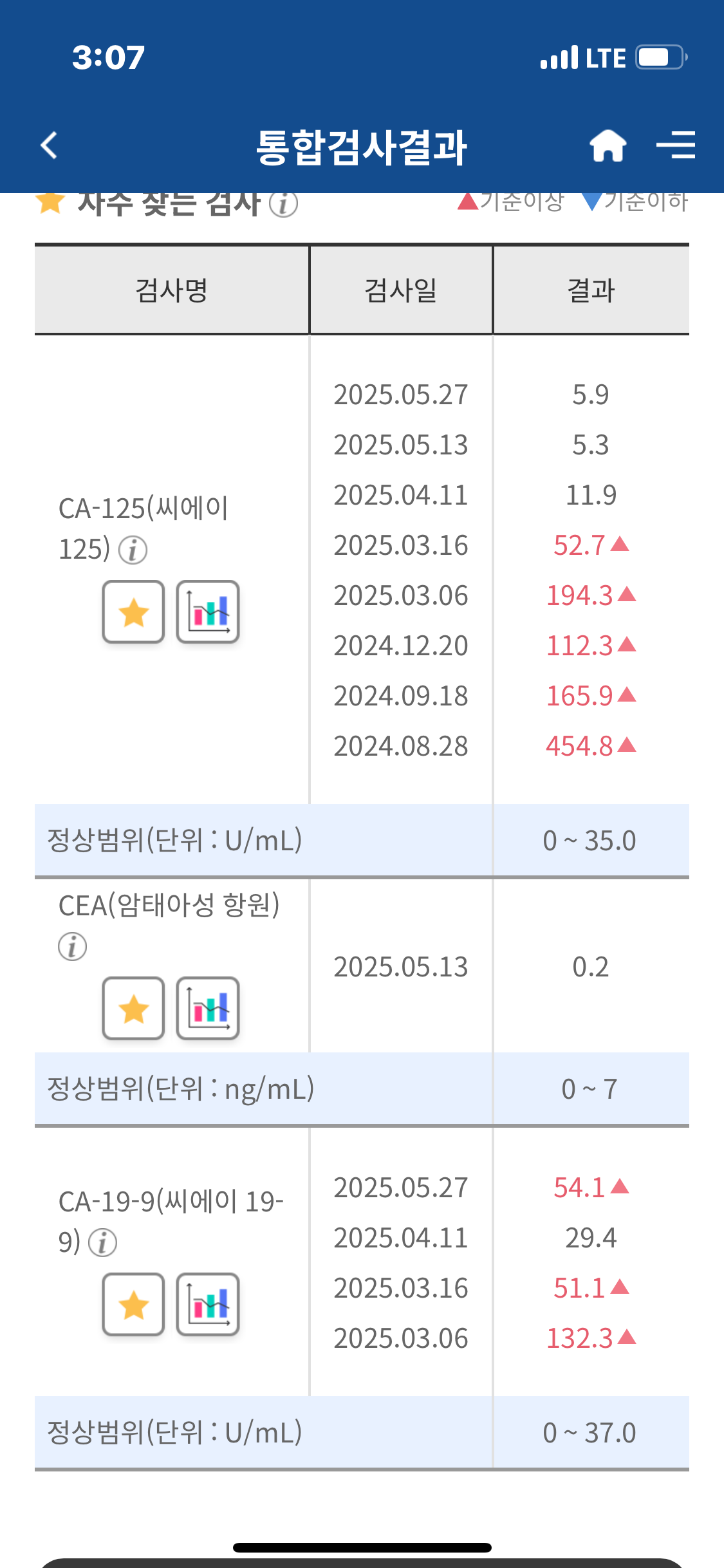This screenshot has width=724, height=1568.
Task: Toggle favorite star for CEA
Action: 134,1009
